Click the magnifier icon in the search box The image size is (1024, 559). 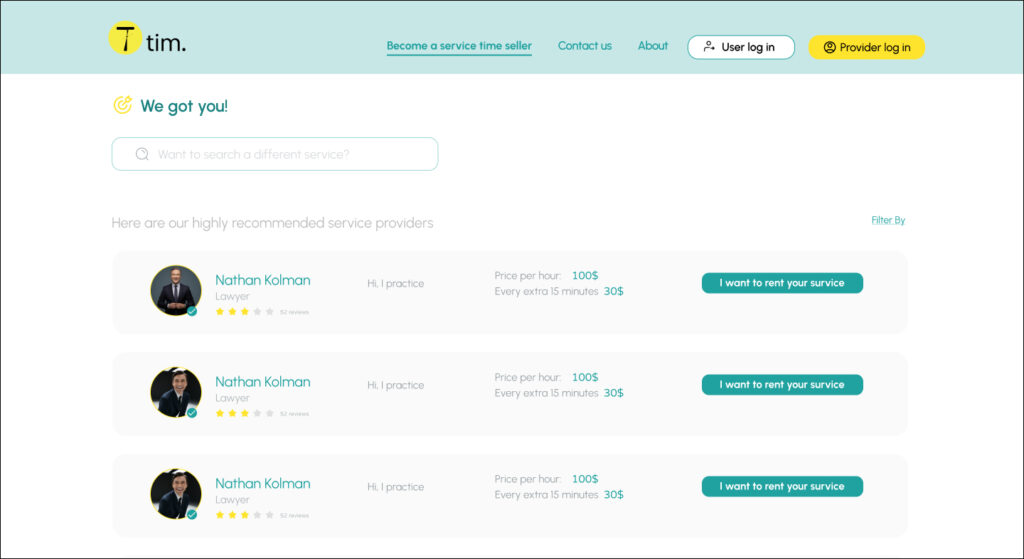(x=142, y=154)
